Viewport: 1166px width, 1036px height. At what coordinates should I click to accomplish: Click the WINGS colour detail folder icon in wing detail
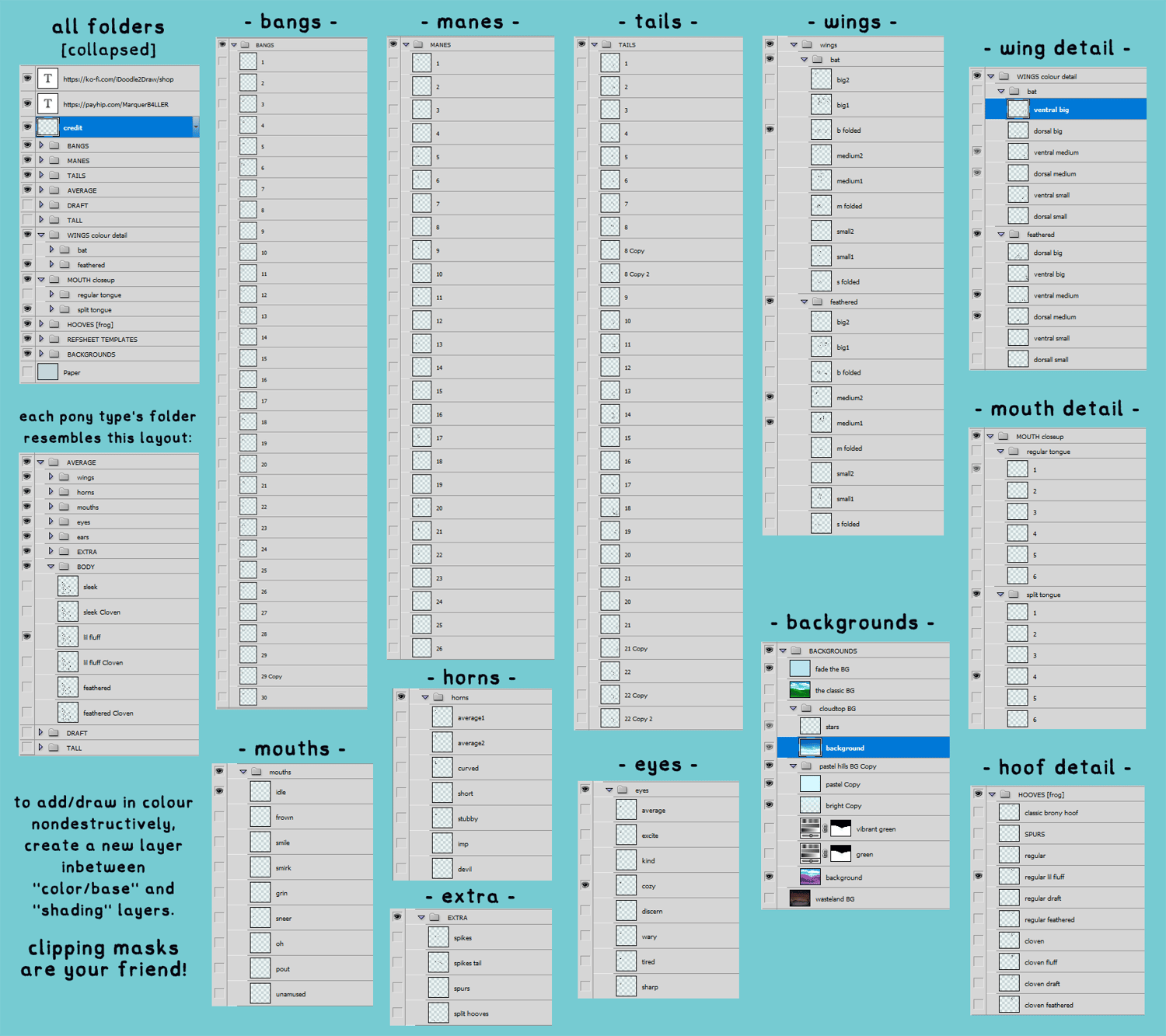[1004, 76]
